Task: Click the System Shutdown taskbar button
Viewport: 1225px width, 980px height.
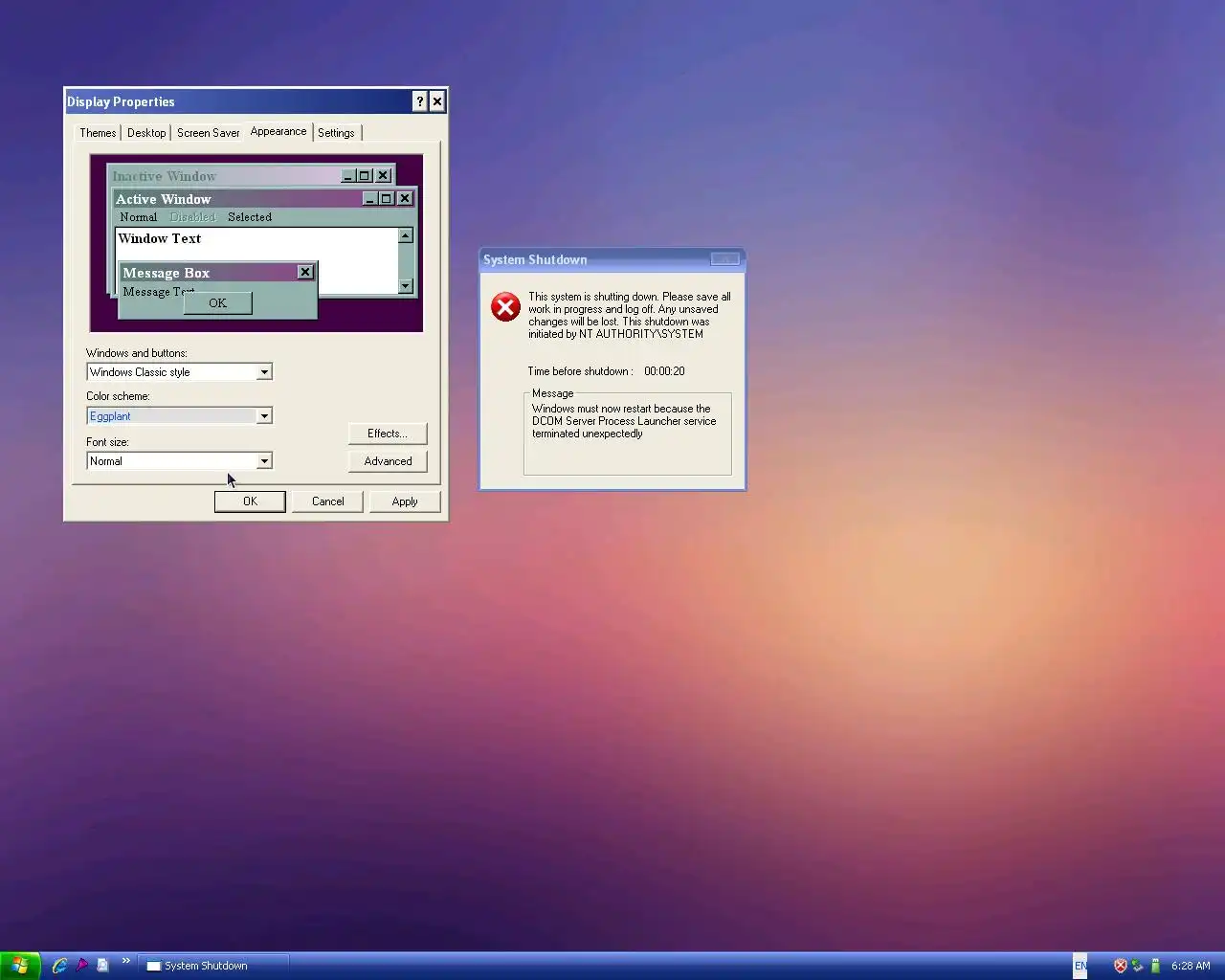Action: (x=214, y=966)
